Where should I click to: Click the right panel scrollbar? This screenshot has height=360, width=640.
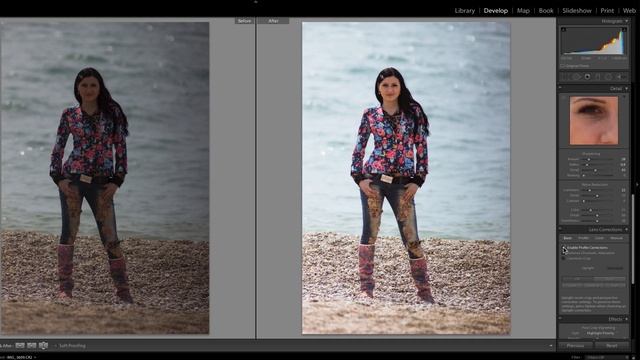click(x=633, y=239)
